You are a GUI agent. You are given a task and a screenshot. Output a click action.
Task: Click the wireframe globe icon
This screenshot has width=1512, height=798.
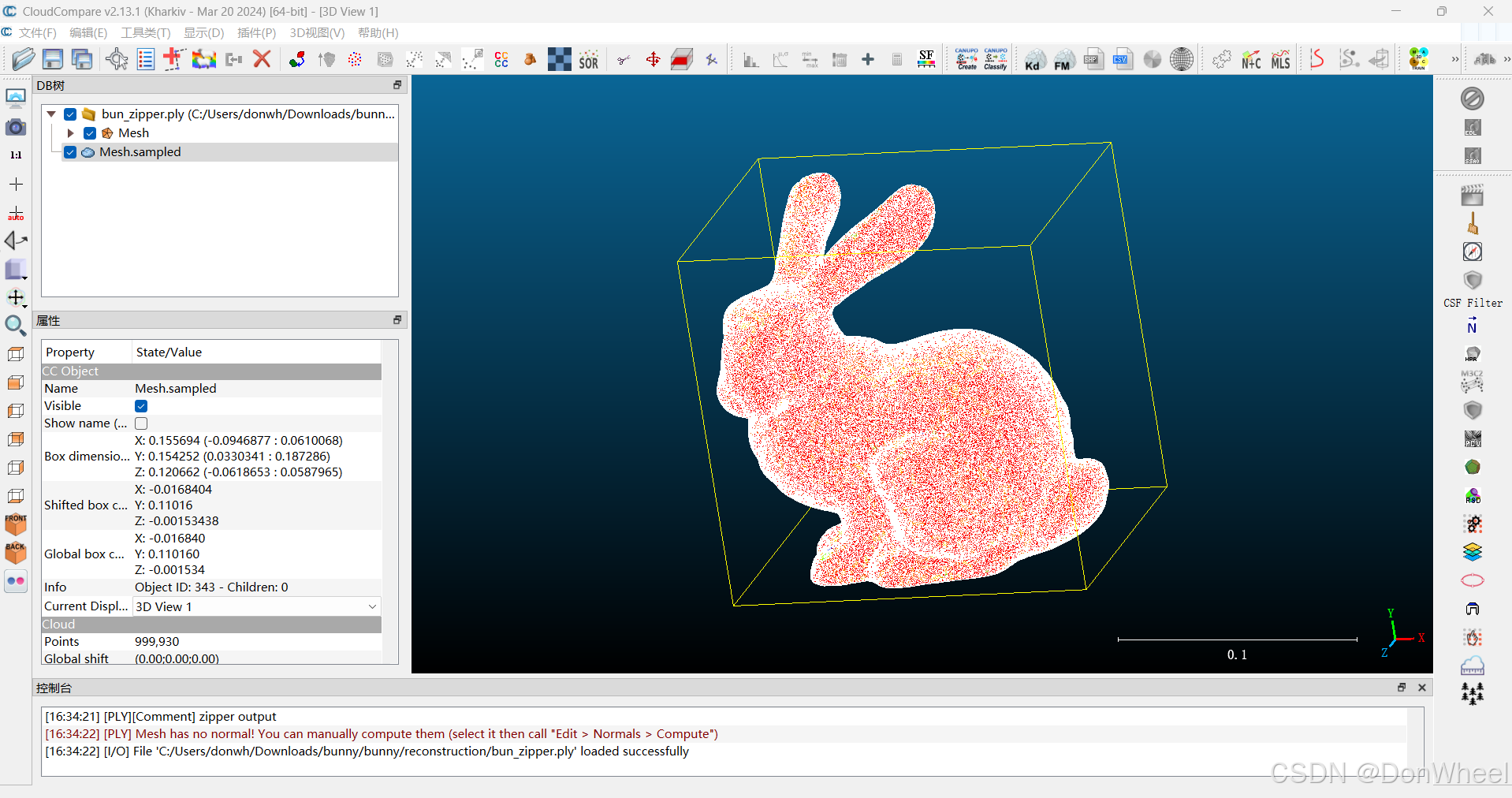coord(1181,60)
